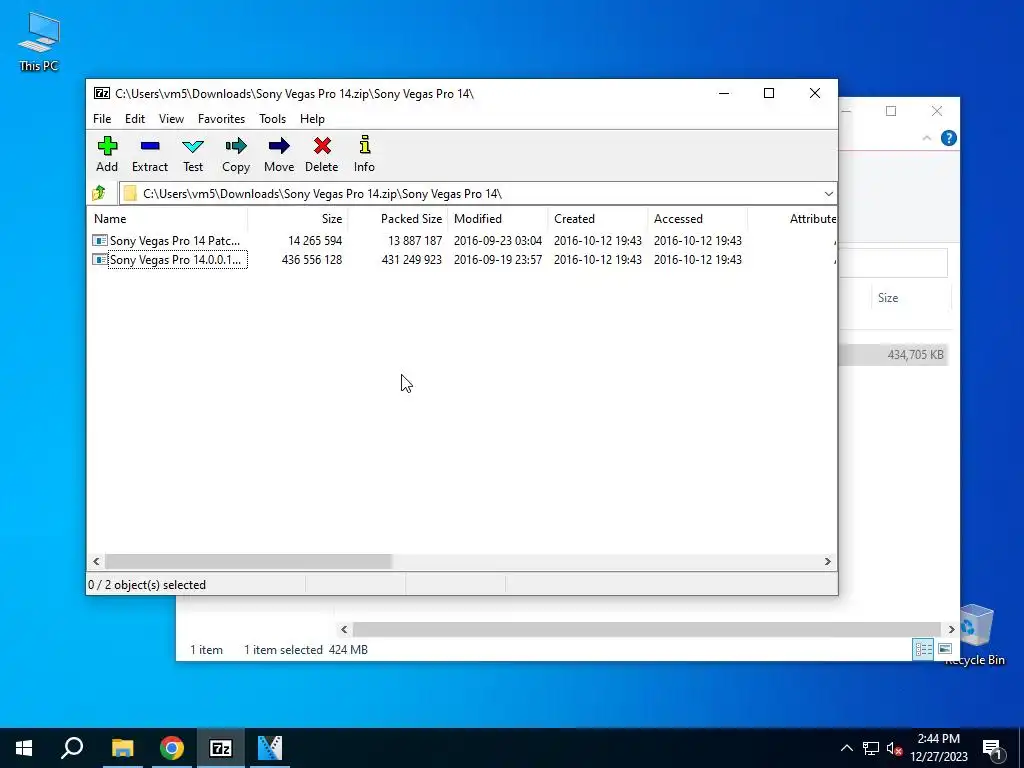Click modified date 2016-09-23 03:04
The width and height of the screenshot is (1024, 768).
click(x=498, y=240)
